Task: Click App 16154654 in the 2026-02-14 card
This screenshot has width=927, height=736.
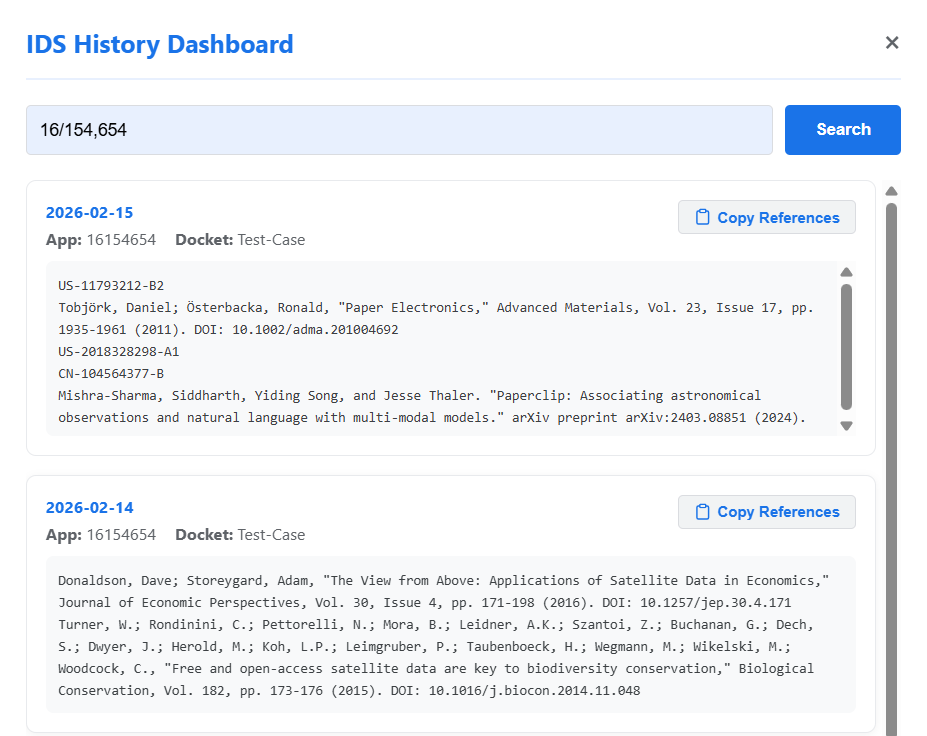Action: (101, 535)
